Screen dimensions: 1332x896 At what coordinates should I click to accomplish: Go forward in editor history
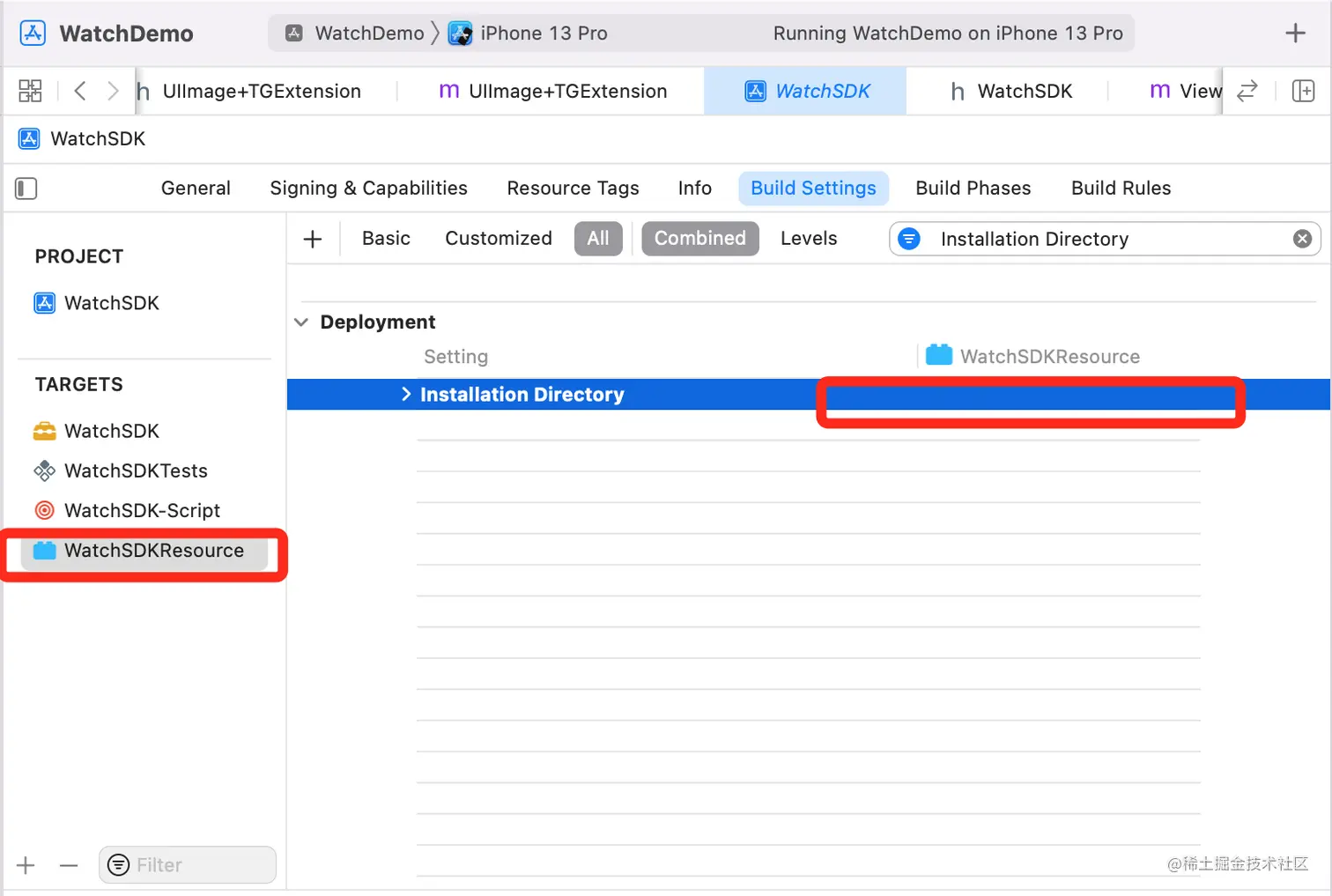pos(113,91)
